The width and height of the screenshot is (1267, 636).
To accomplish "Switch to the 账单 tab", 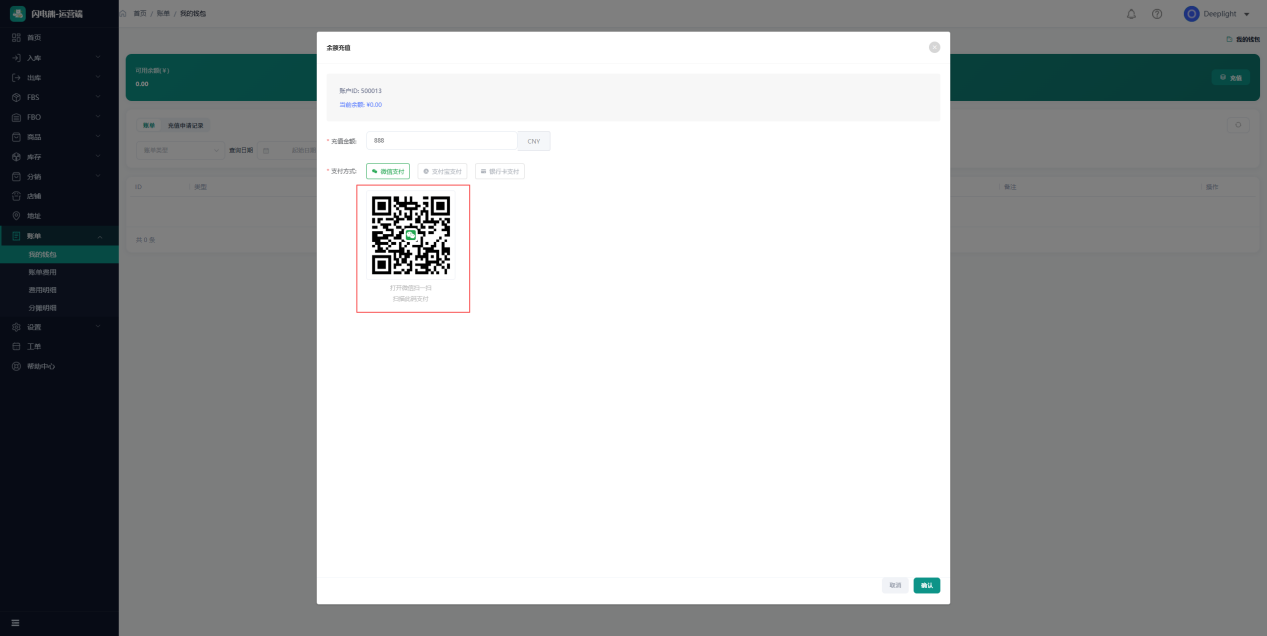I will pos(149,125).
